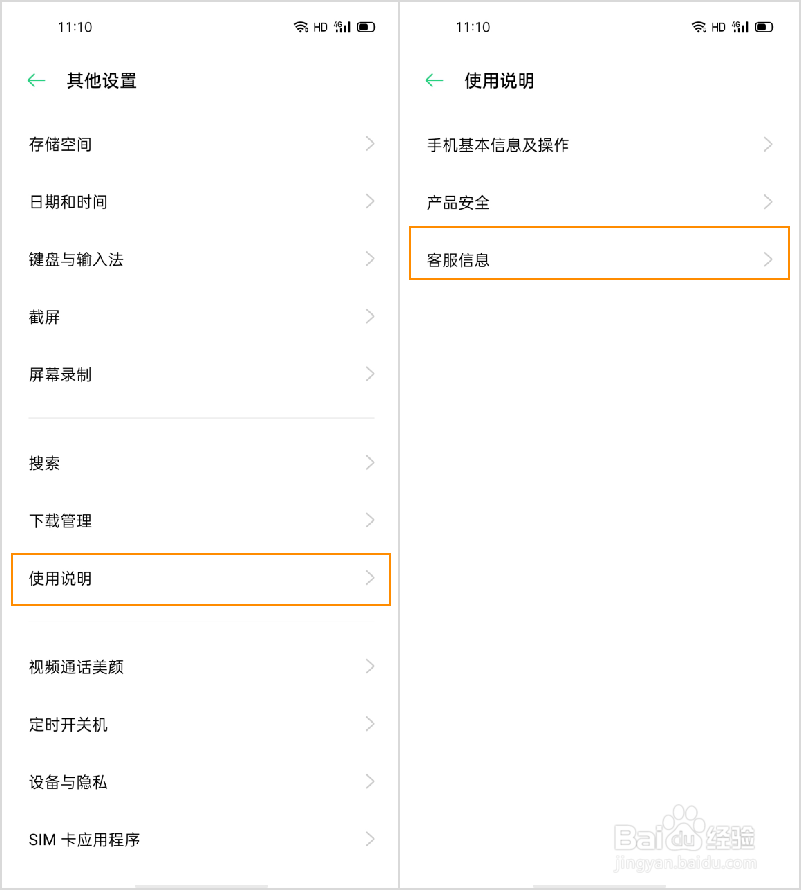The image size is (801, 890).
Task: Open highlighted 客服信息 entry
Action: pos(599,253)
